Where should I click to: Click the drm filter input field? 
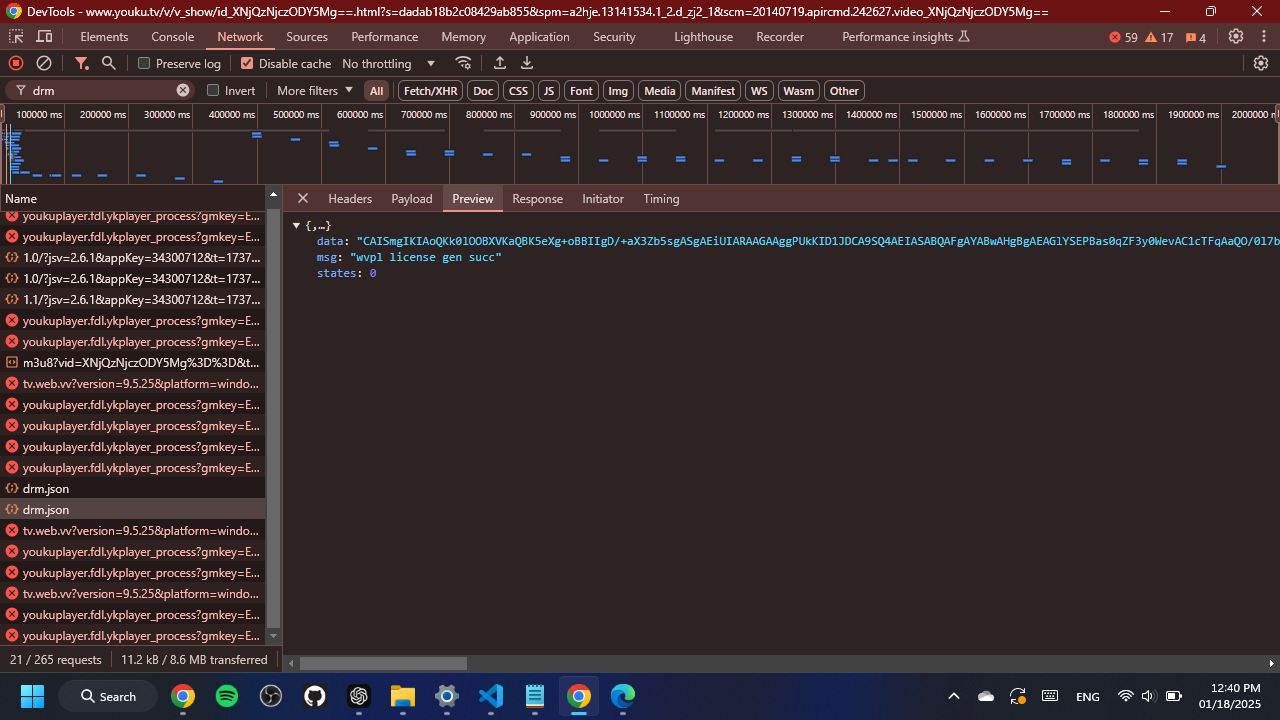tap(102, 90)
